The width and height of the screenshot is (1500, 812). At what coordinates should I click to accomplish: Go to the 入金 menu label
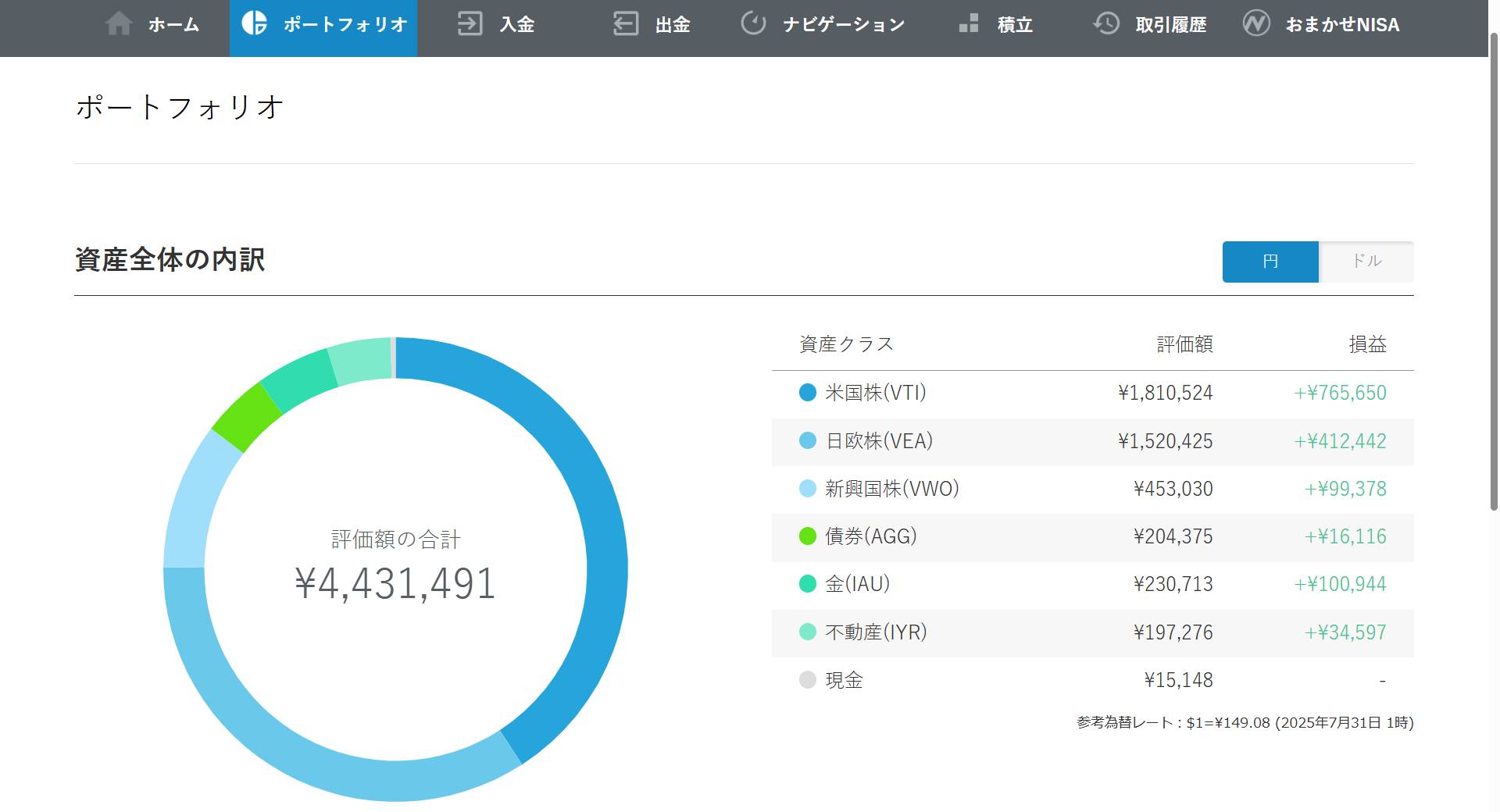coord(517,25)
